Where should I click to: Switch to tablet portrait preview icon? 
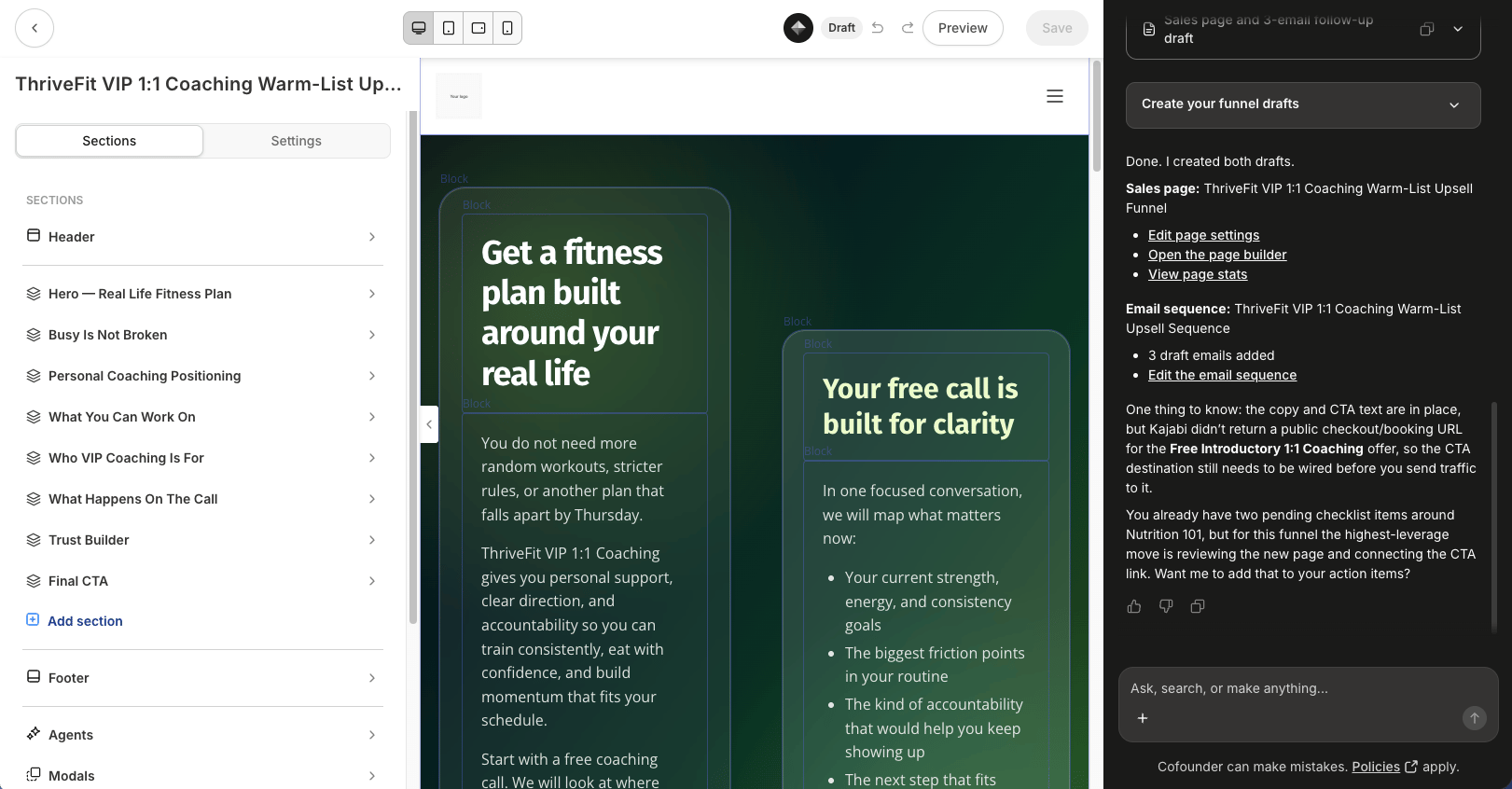[449, 28]
